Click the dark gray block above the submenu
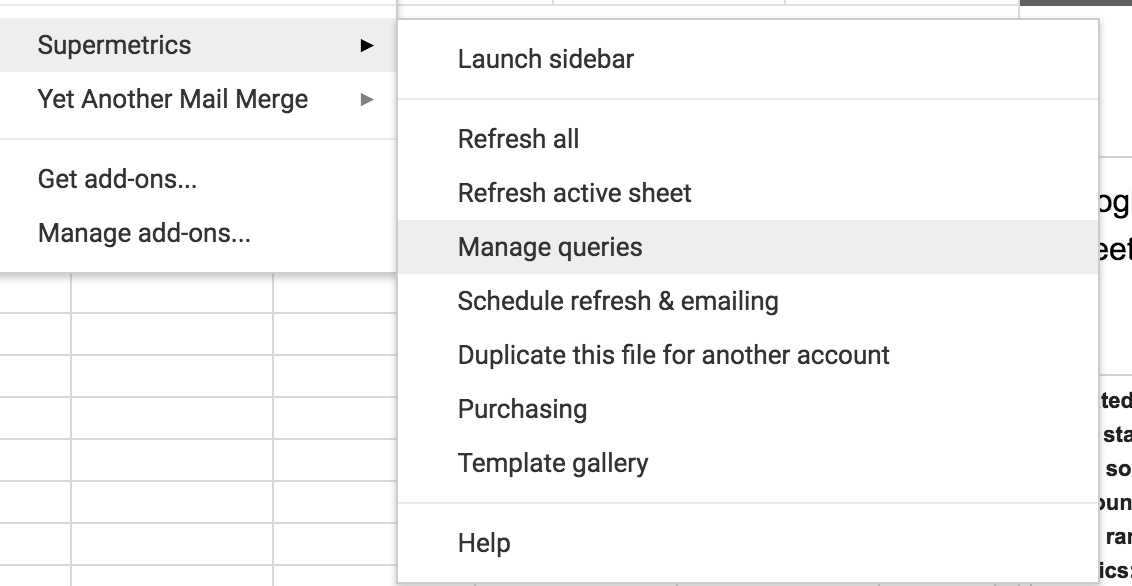Screen dimensions: 1132x586 [x=1075, y=3]
